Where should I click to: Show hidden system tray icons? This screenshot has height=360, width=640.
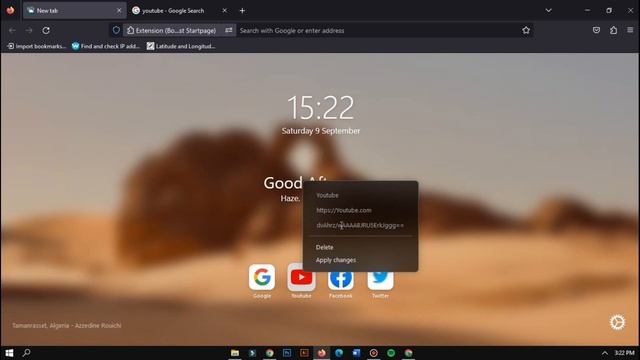click(x=604, y=353)
